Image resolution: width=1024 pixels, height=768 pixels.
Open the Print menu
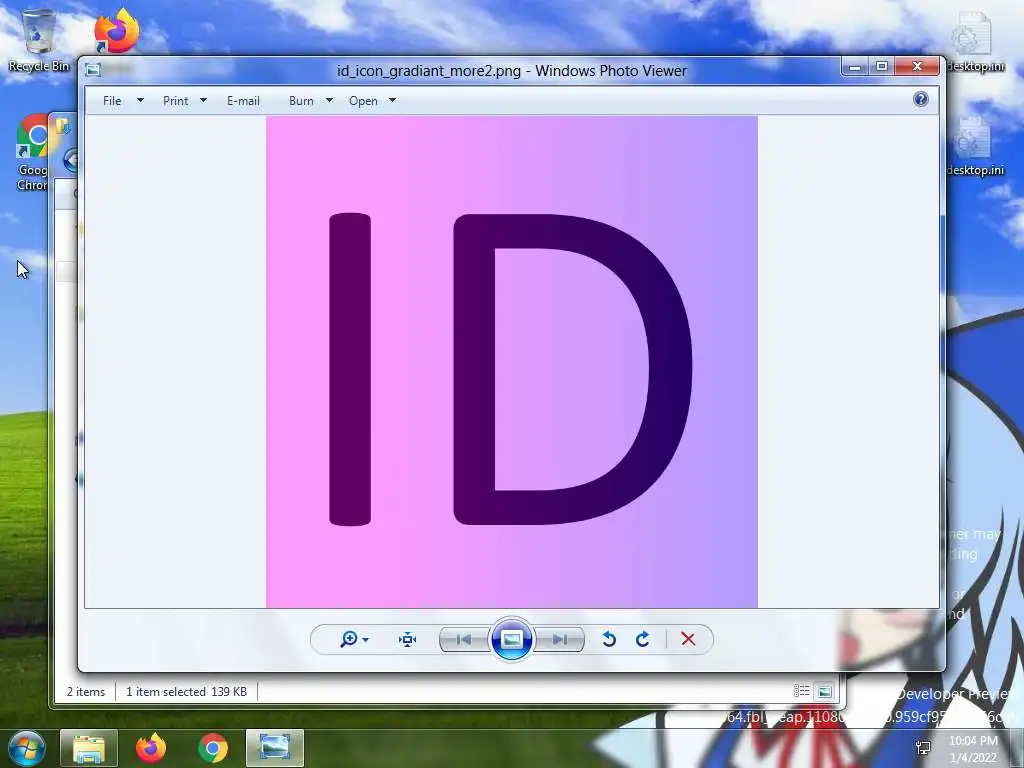tap(176, 101)
